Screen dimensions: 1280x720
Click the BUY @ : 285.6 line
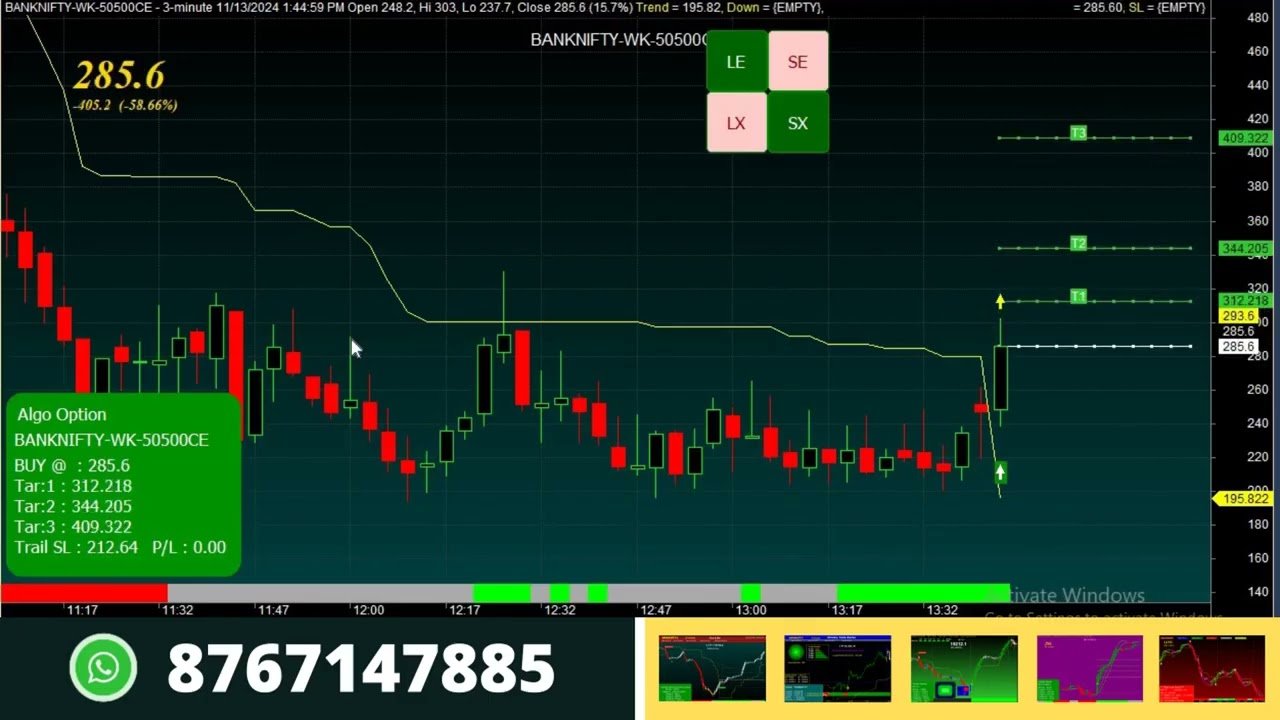pyautogui.click(x=72, y=466)
